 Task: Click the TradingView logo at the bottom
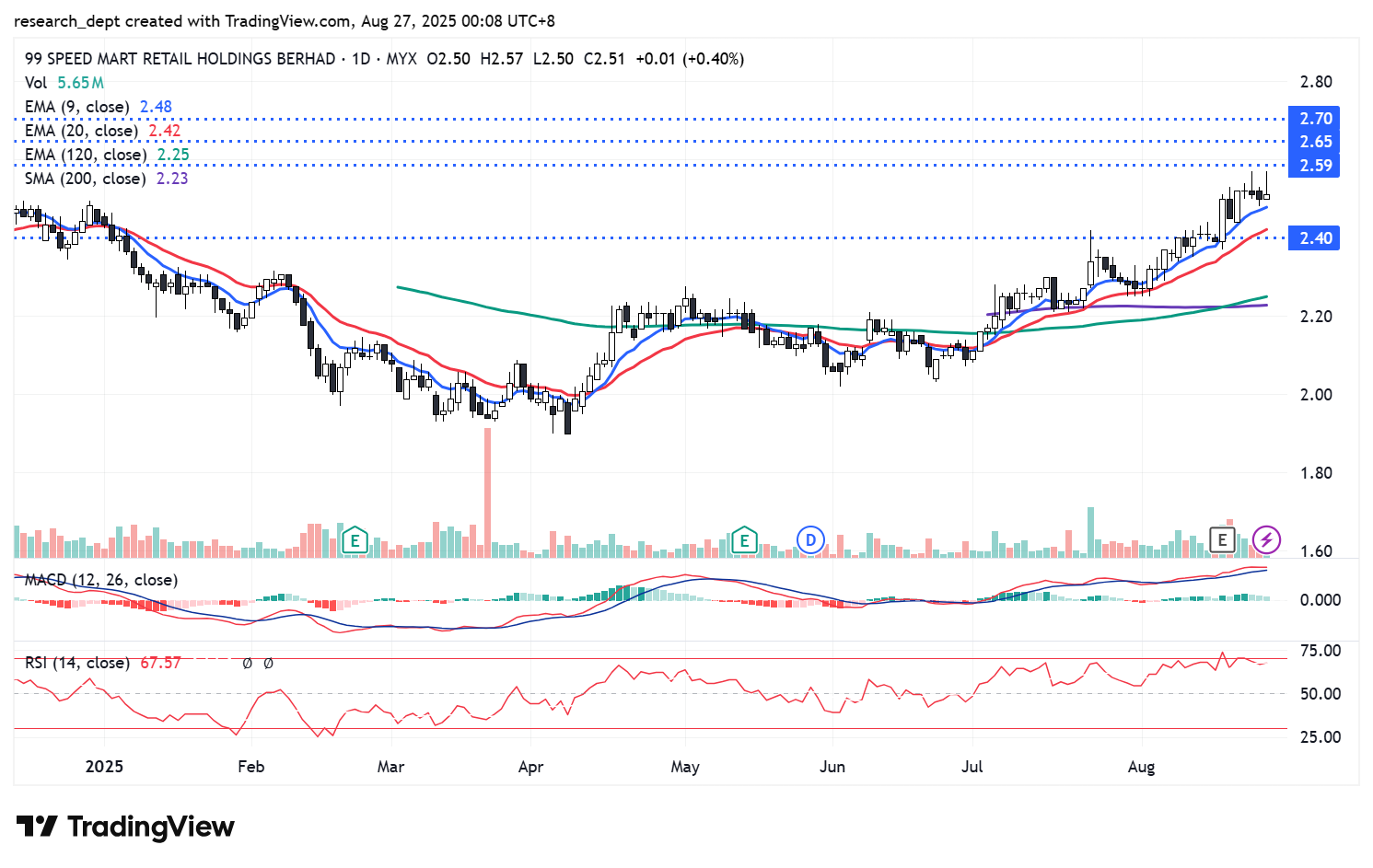[125, 827]
